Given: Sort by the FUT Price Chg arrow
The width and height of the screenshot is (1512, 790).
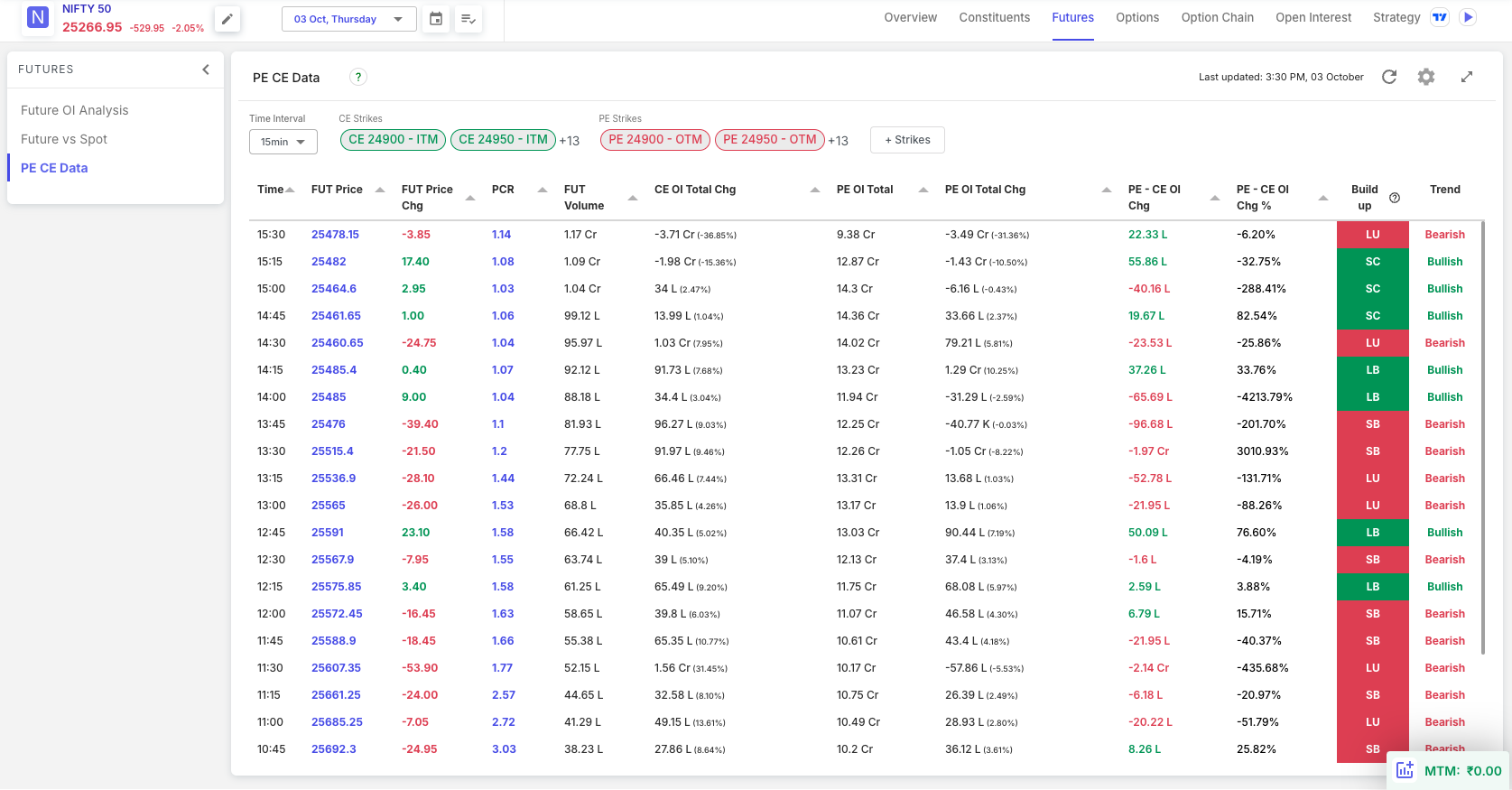Looking at the screenshot, I should pyautogui.click(x=470, y=198).
